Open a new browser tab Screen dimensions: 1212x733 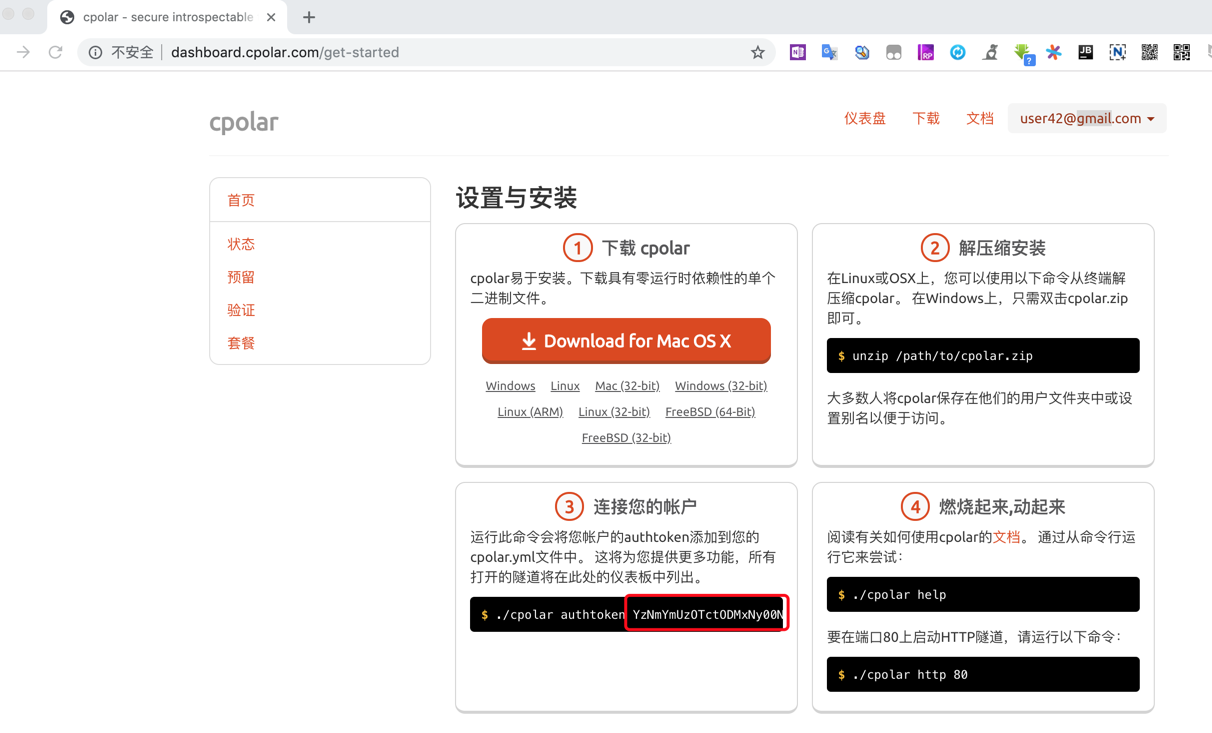309,17
